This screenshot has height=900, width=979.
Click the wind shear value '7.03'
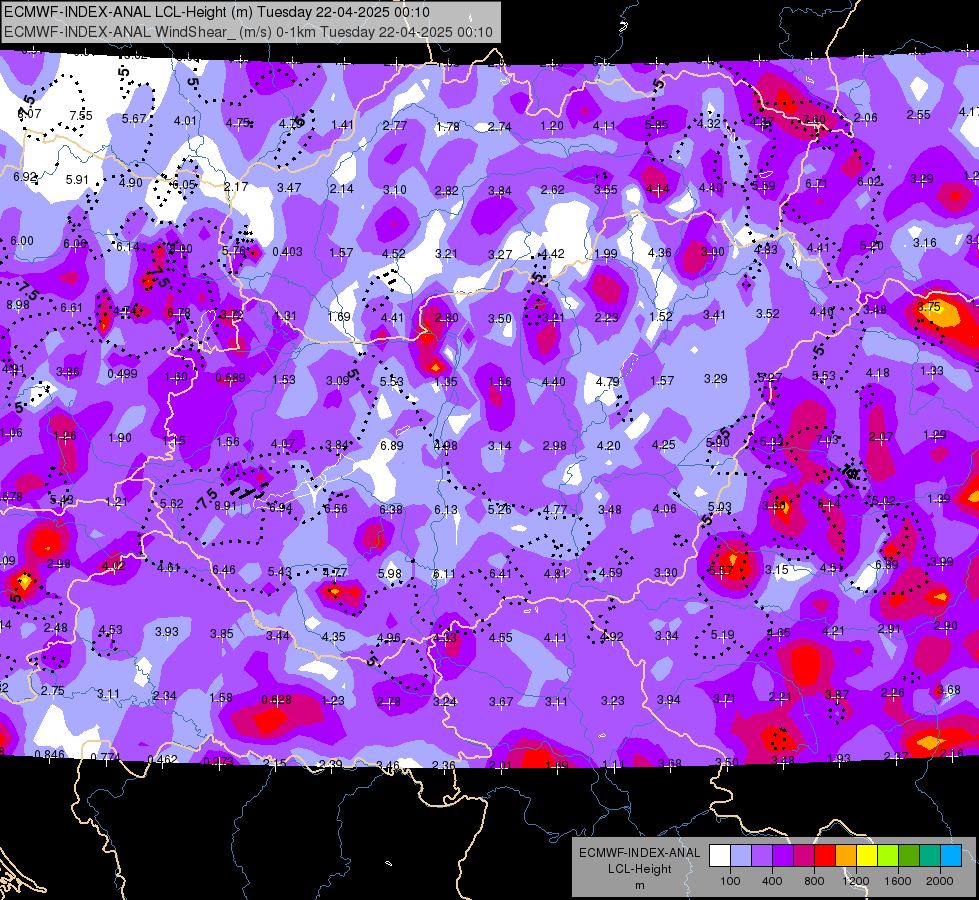[827, 440]
